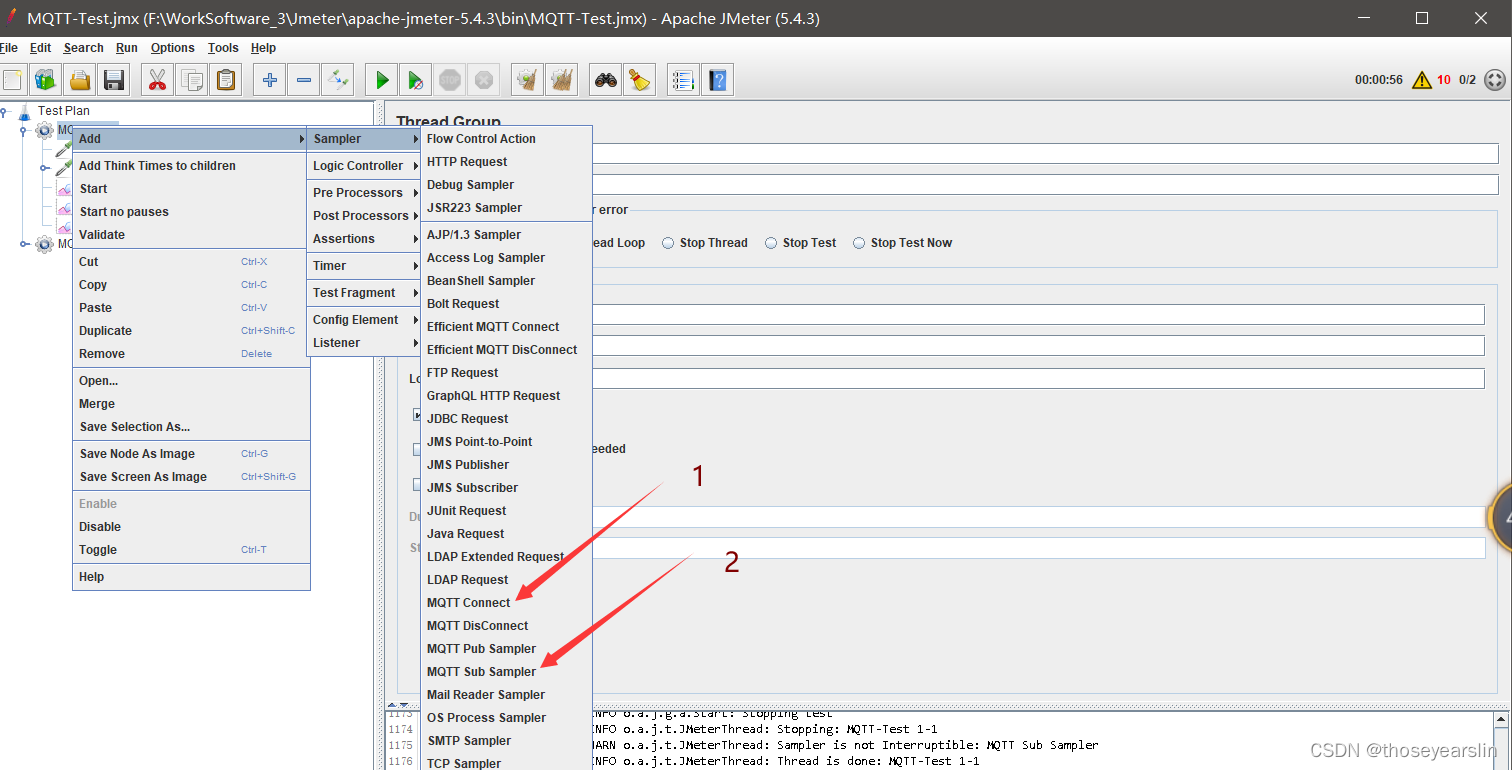This screenshot has height=770, width=1512.
Task: Collapse all nodes with minus icon
Action: pyautogui.click(x=304, y=80)
